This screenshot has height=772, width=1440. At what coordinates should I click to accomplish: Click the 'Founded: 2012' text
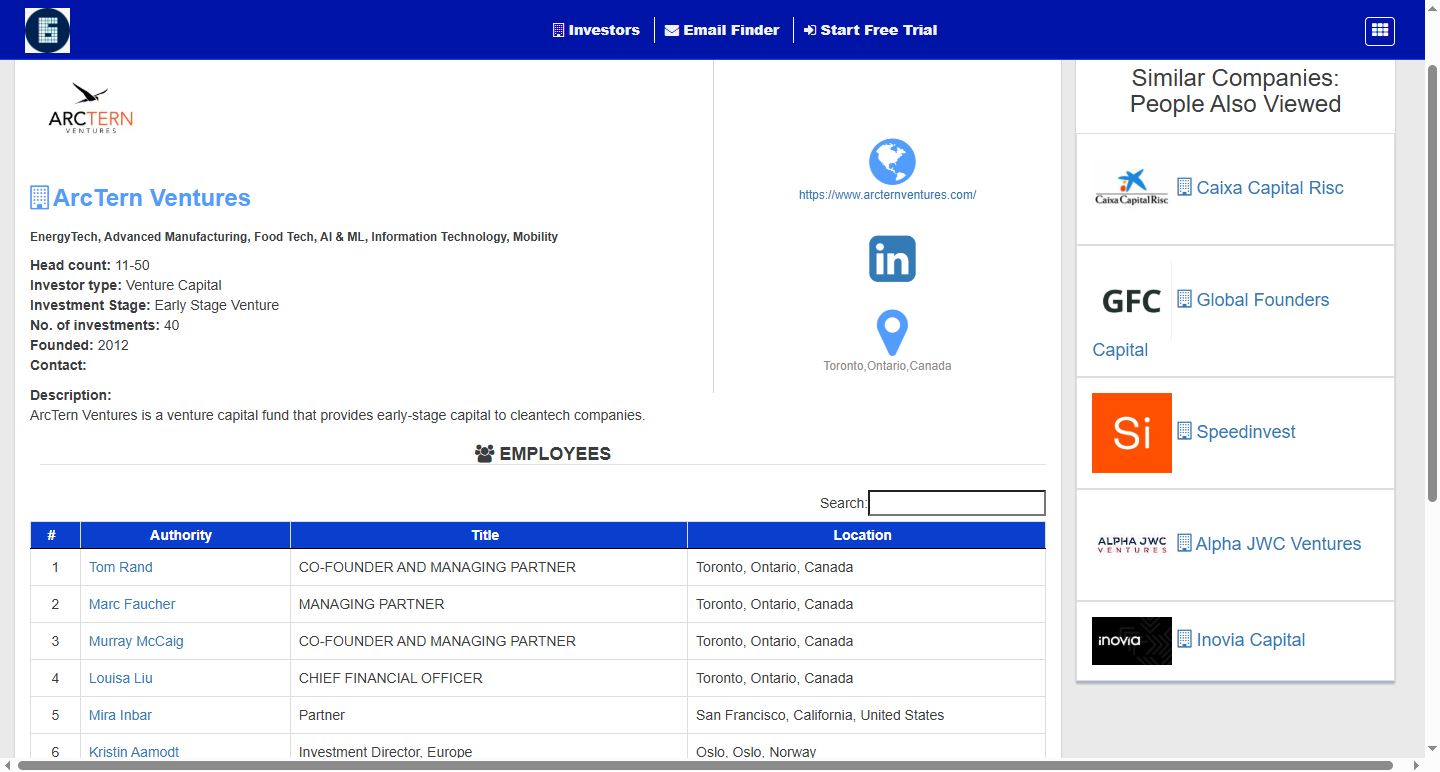click(x=79, y=345)
